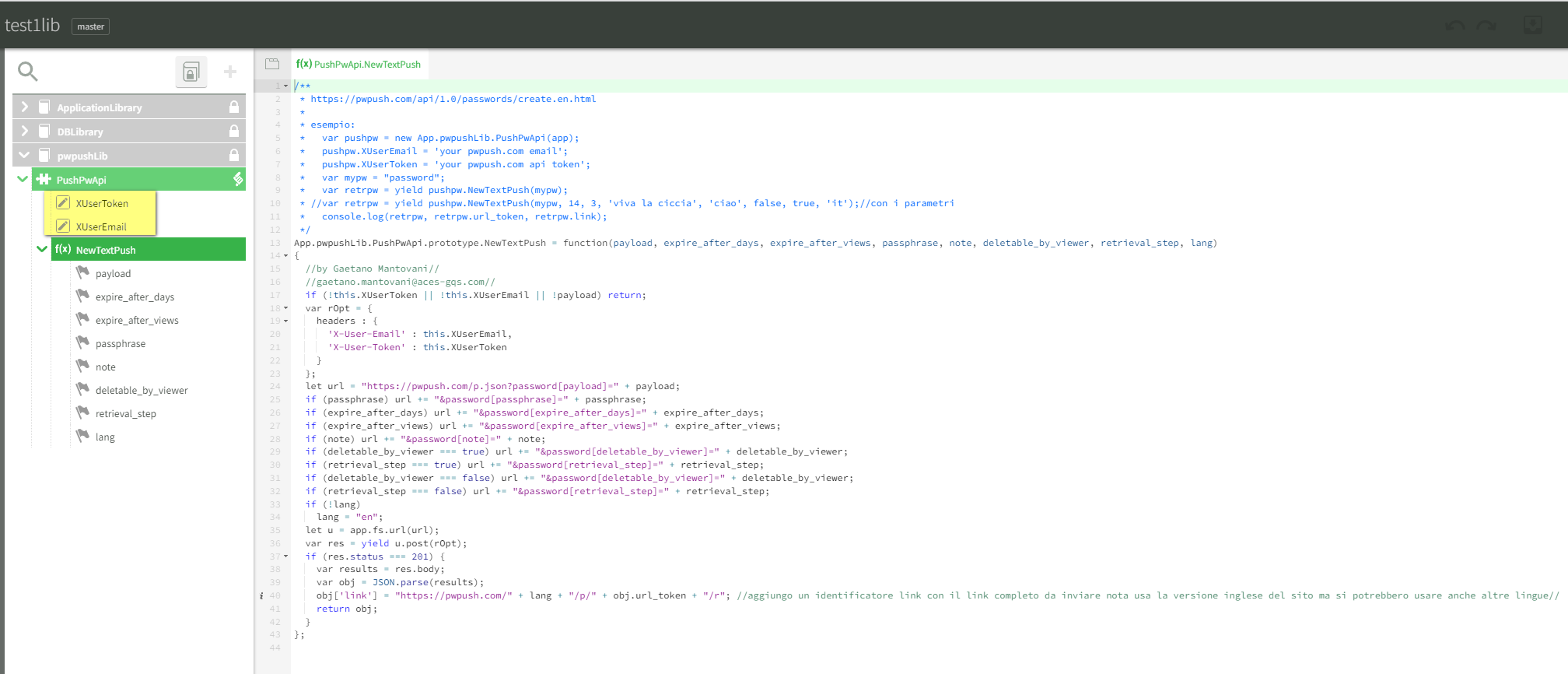Click the search magnifier icon
Screen dimensions: 1568x674
28,72
